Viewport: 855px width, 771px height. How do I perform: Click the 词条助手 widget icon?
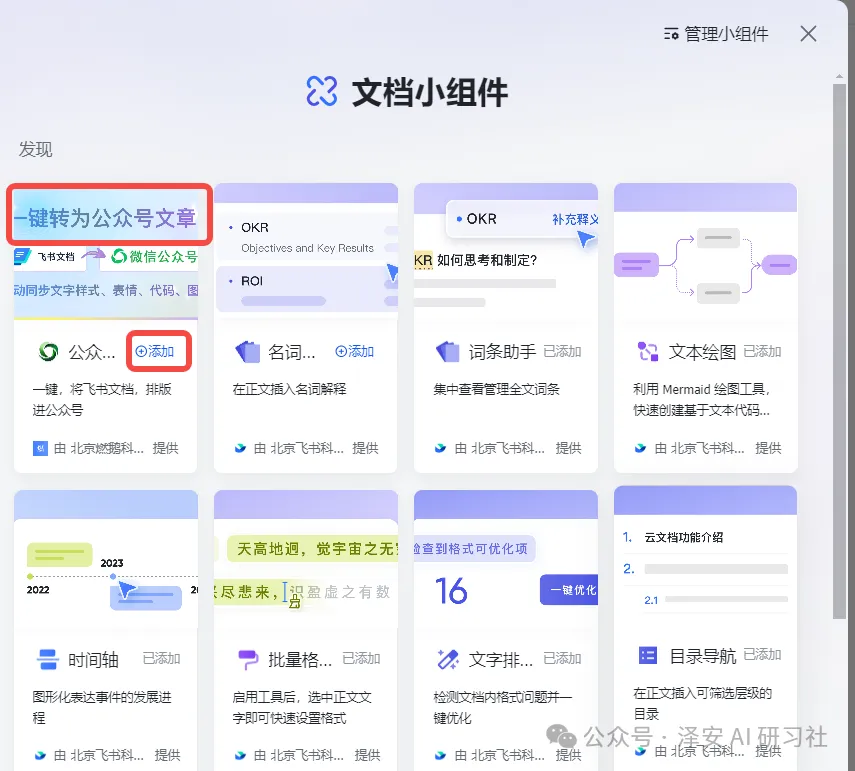448,352
